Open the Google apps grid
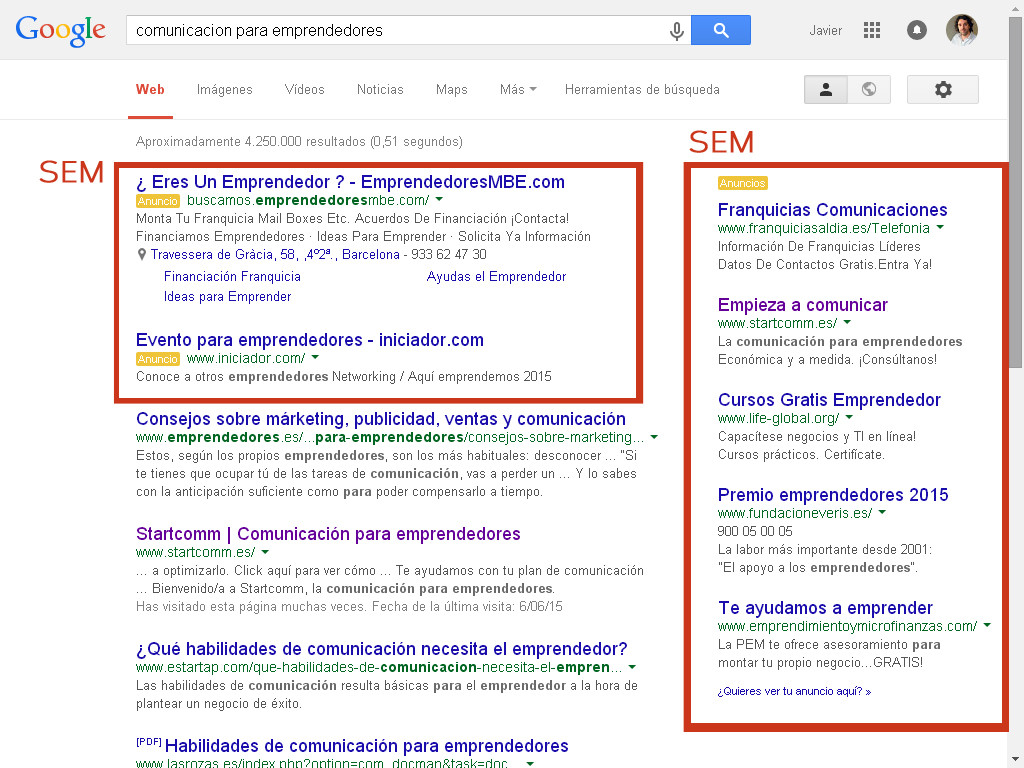The image size is (1024, 768). pyautogui.click(x=872, y=30)
